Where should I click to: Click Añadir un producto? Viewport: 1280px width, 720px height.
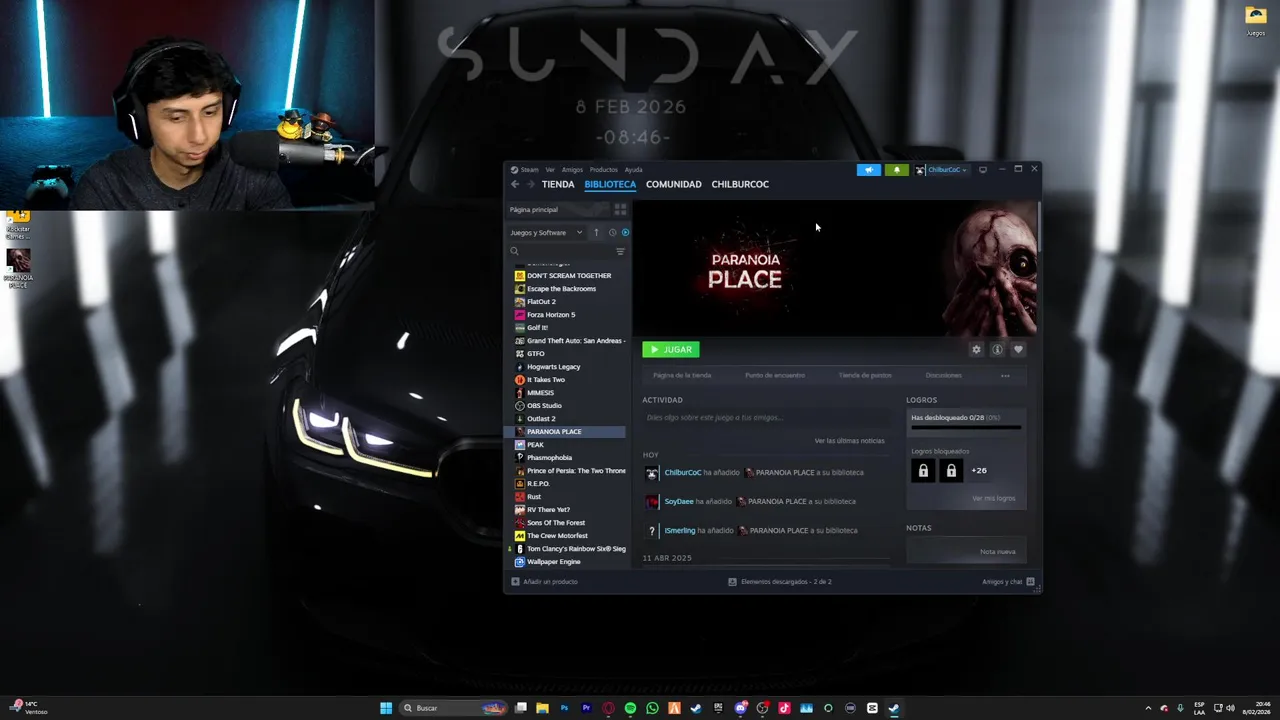545,582
